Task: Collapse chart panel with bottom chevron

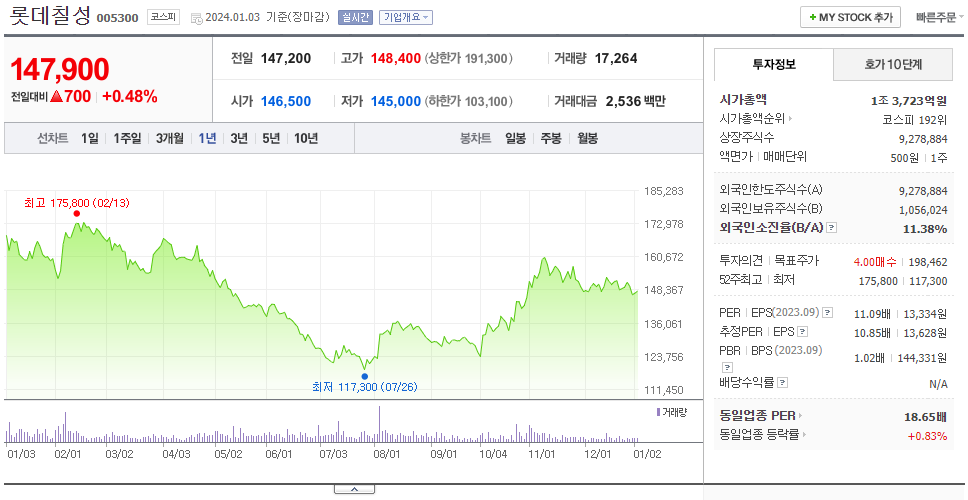Action: click(354, 490)
